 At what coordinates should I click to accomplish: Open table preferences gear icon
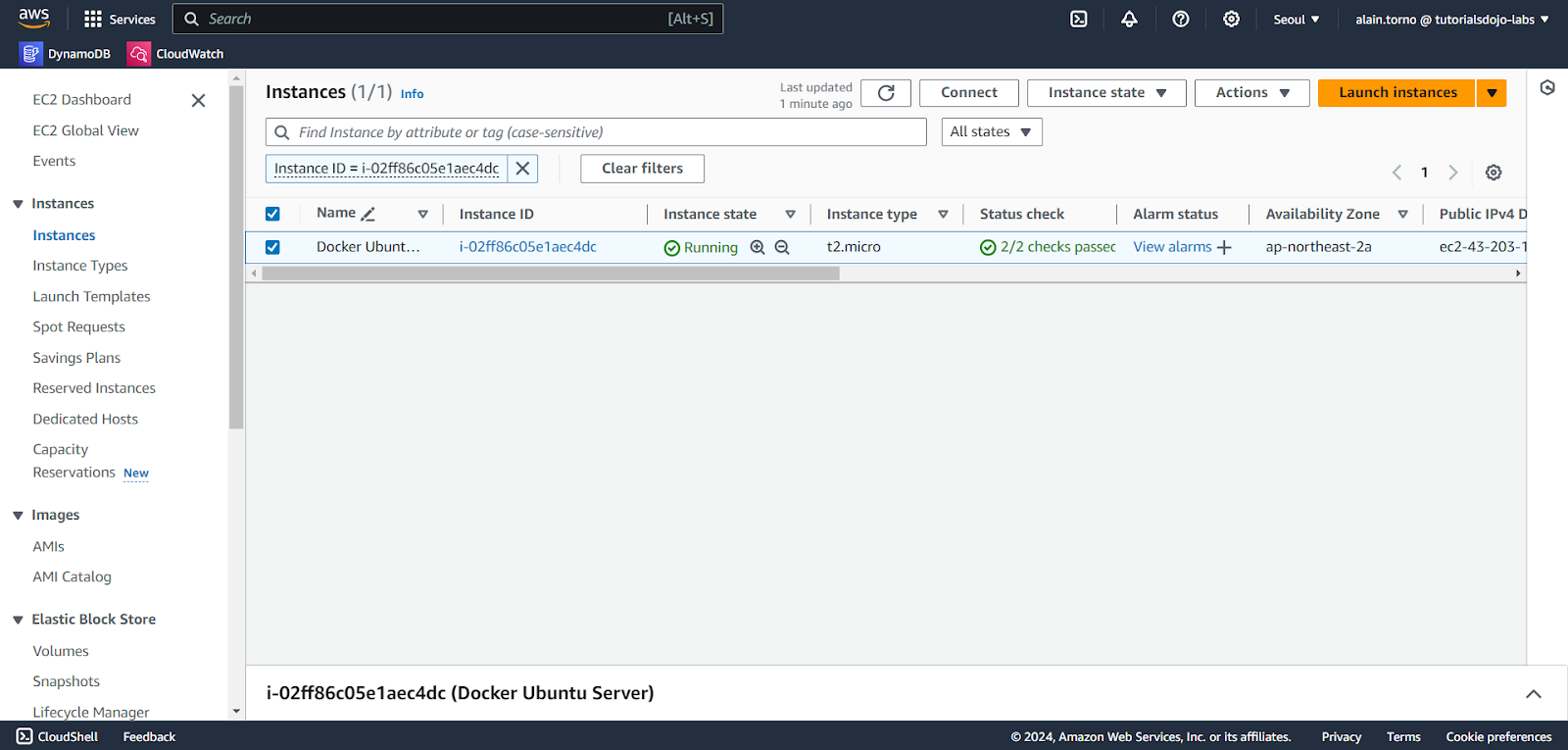(1494, 173)
